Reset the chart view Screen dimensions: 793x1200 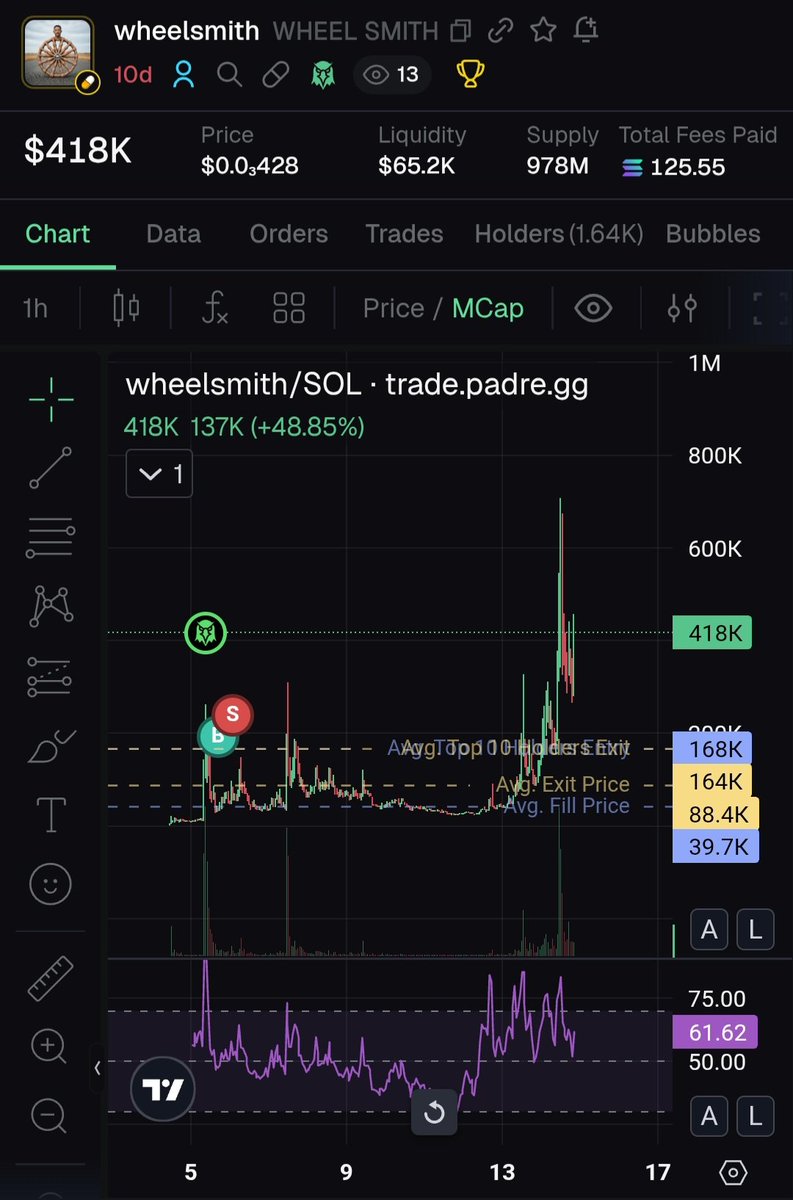coord(434,1112)
